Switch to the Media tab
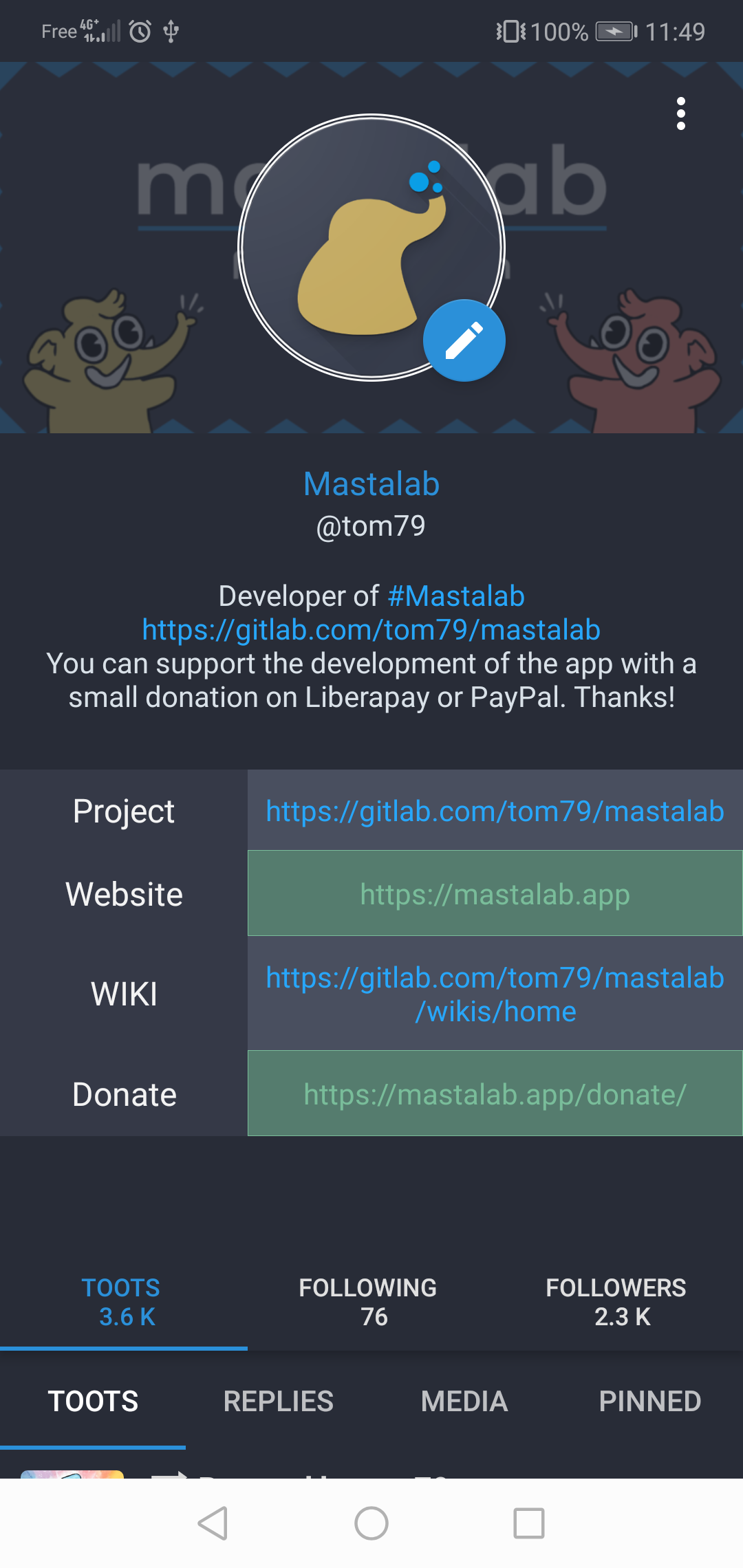743x1568 pixels. (x=464, y=1401)
